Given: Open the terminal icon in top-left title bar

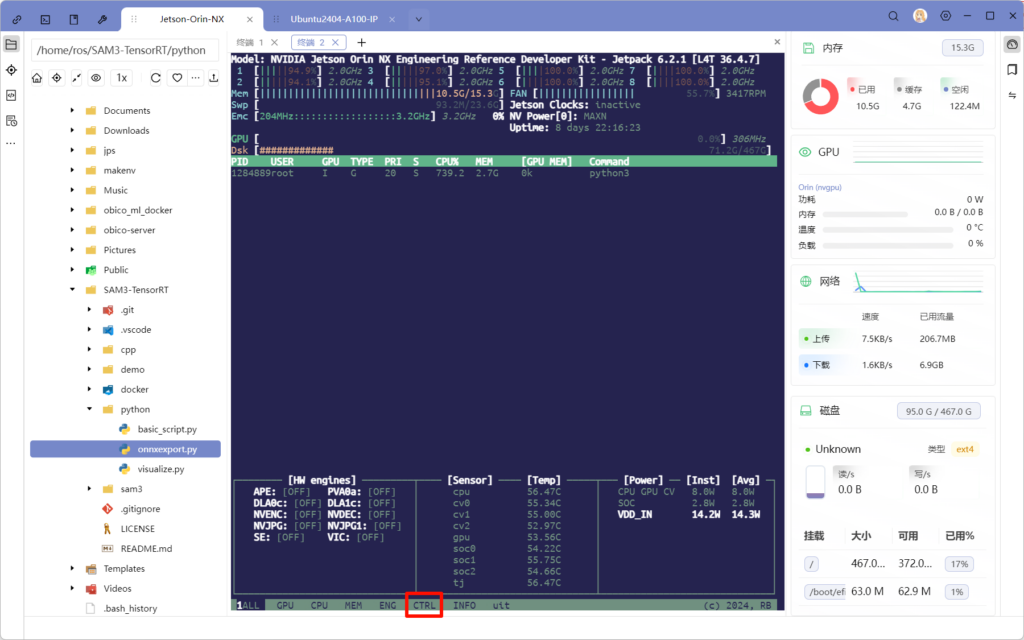Looking at the screenshot, I should tap(46, 19).
